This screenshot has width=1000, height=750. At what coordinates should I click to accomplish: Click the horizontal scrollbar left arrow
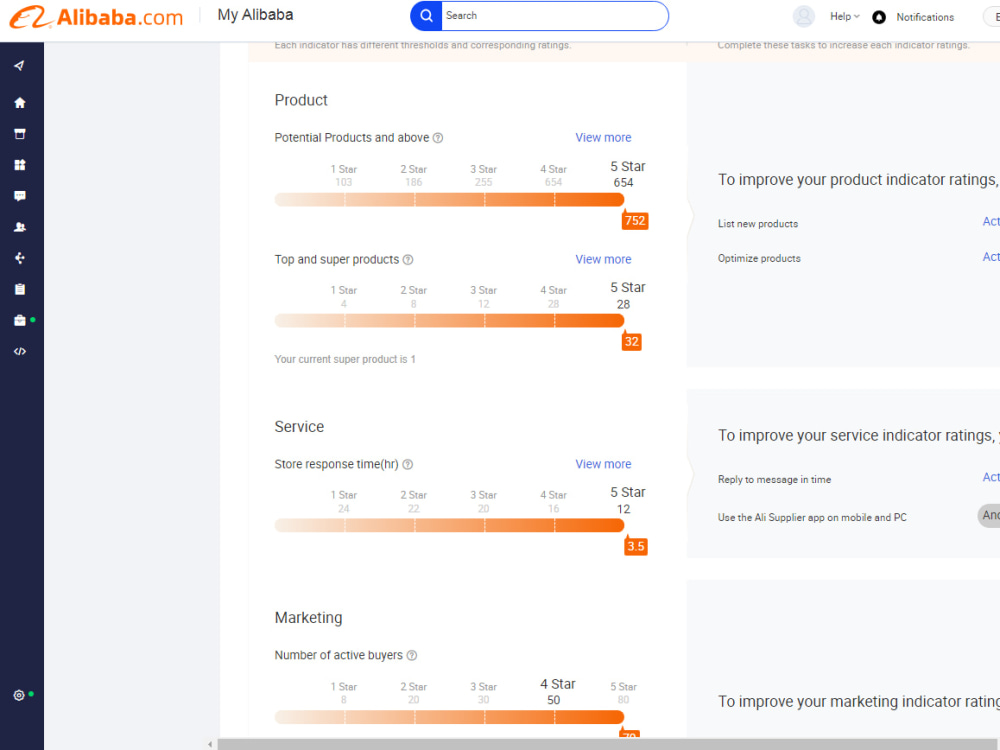point(210,744)
